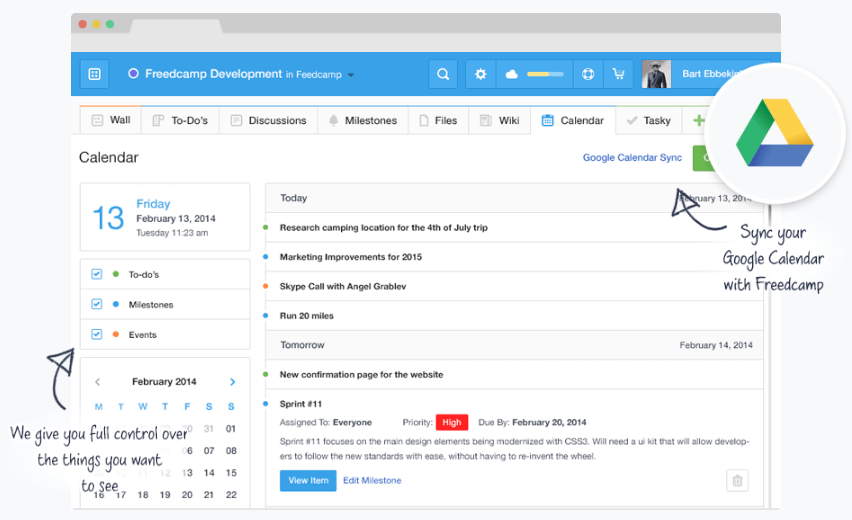852x520 pixels.
Task: Click the Milestones bell icon
Action: (x=334, y=120)
